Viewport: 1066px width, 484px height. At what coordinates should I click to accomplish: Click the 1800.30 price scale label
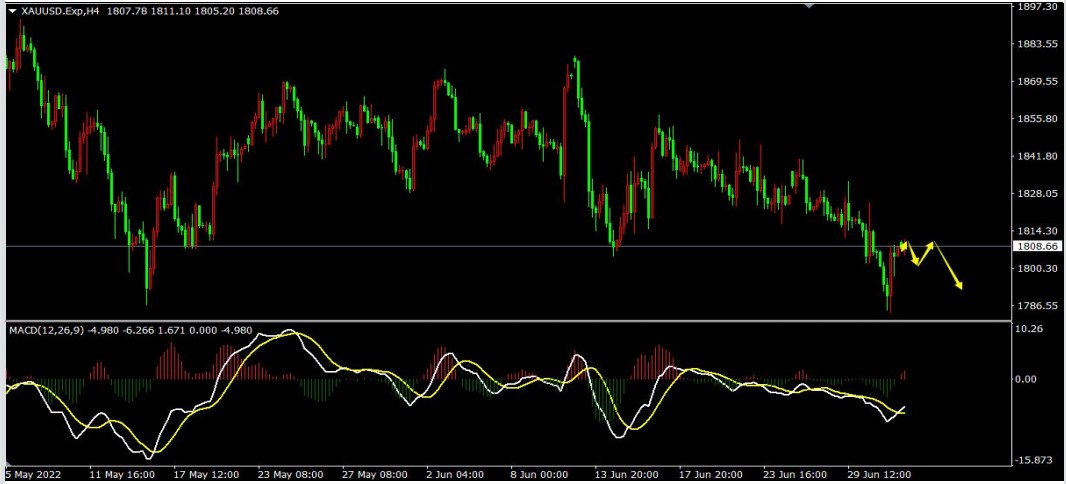point(1037,269)
